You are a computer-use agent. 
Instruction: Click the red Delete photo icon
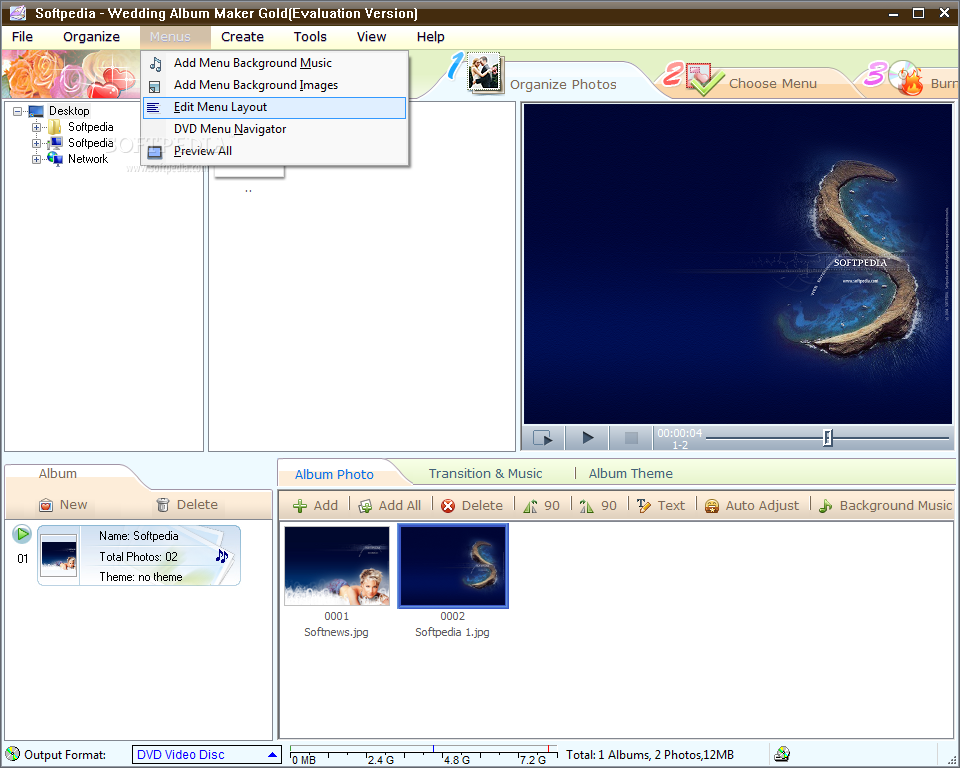(448, 506)
